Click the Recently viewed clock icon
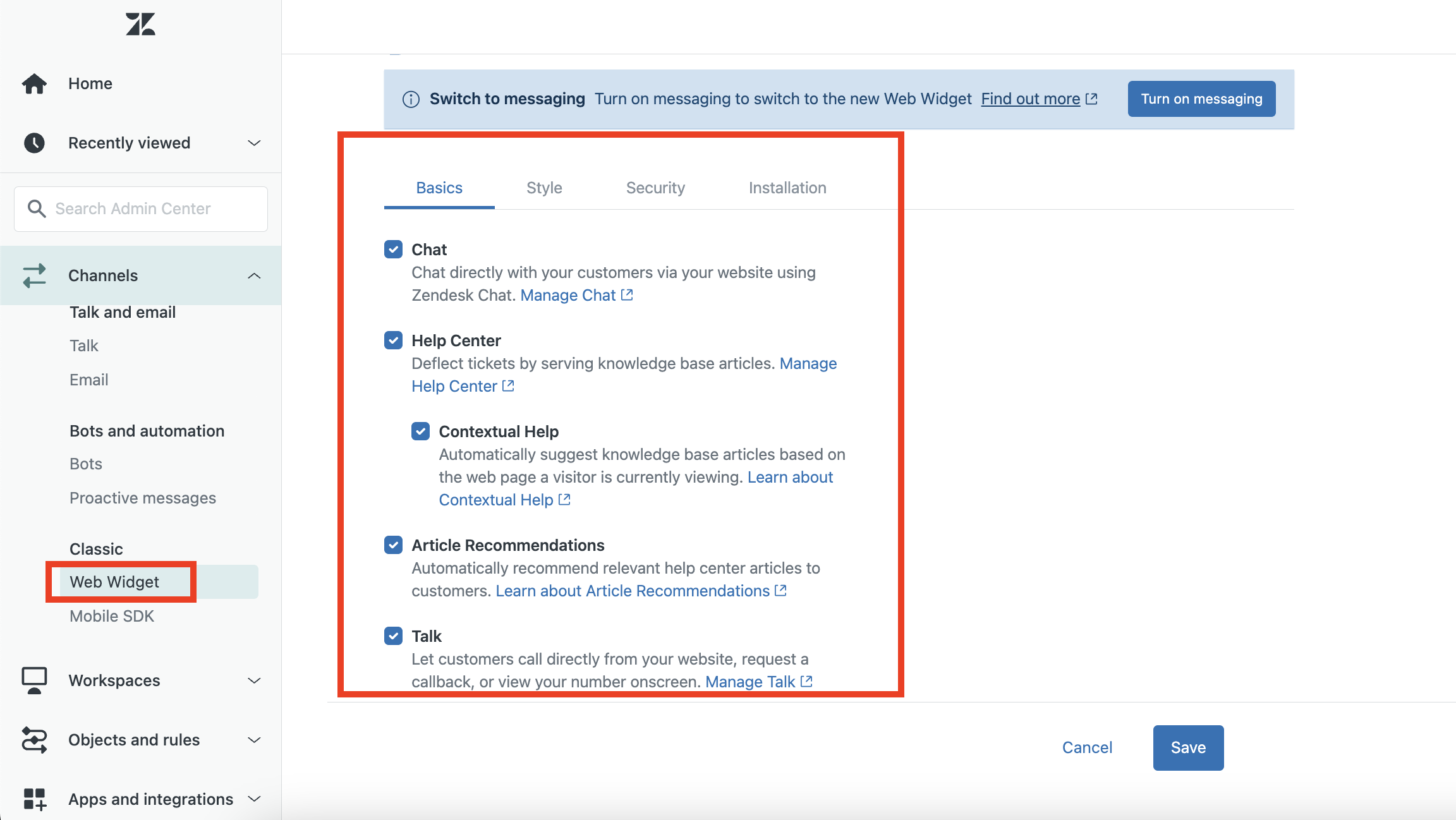This screenshot has width=1456, height=820. 35,143
